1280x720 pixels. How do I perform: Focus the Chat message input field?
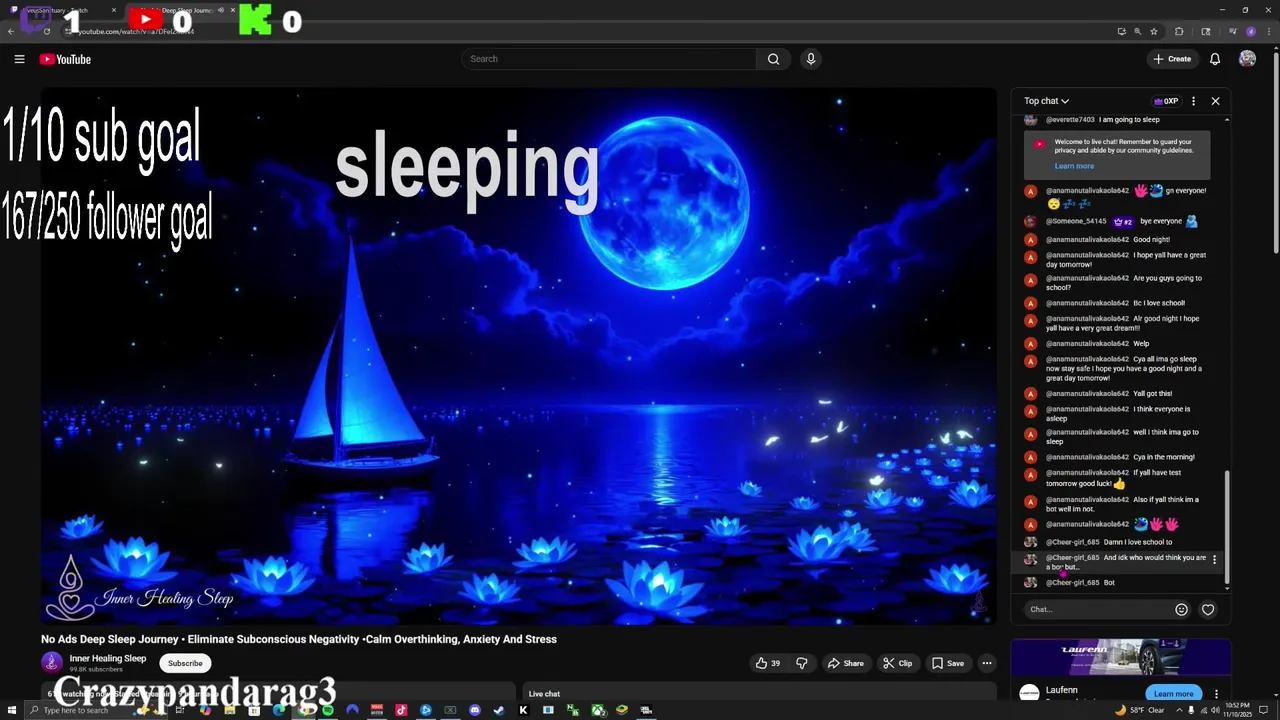click(x=1097, y=609)
